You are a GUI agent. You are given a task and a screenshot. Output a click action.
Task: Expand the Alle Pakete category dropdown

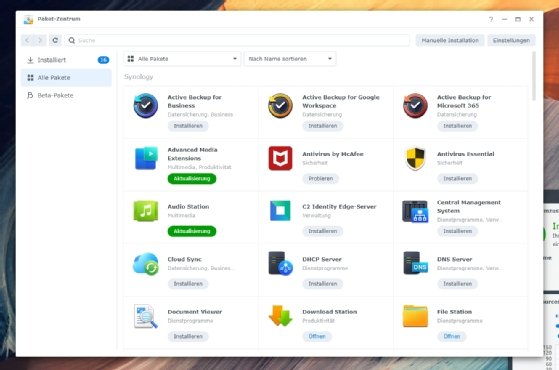pyautogui.click(x=182, y=59)
